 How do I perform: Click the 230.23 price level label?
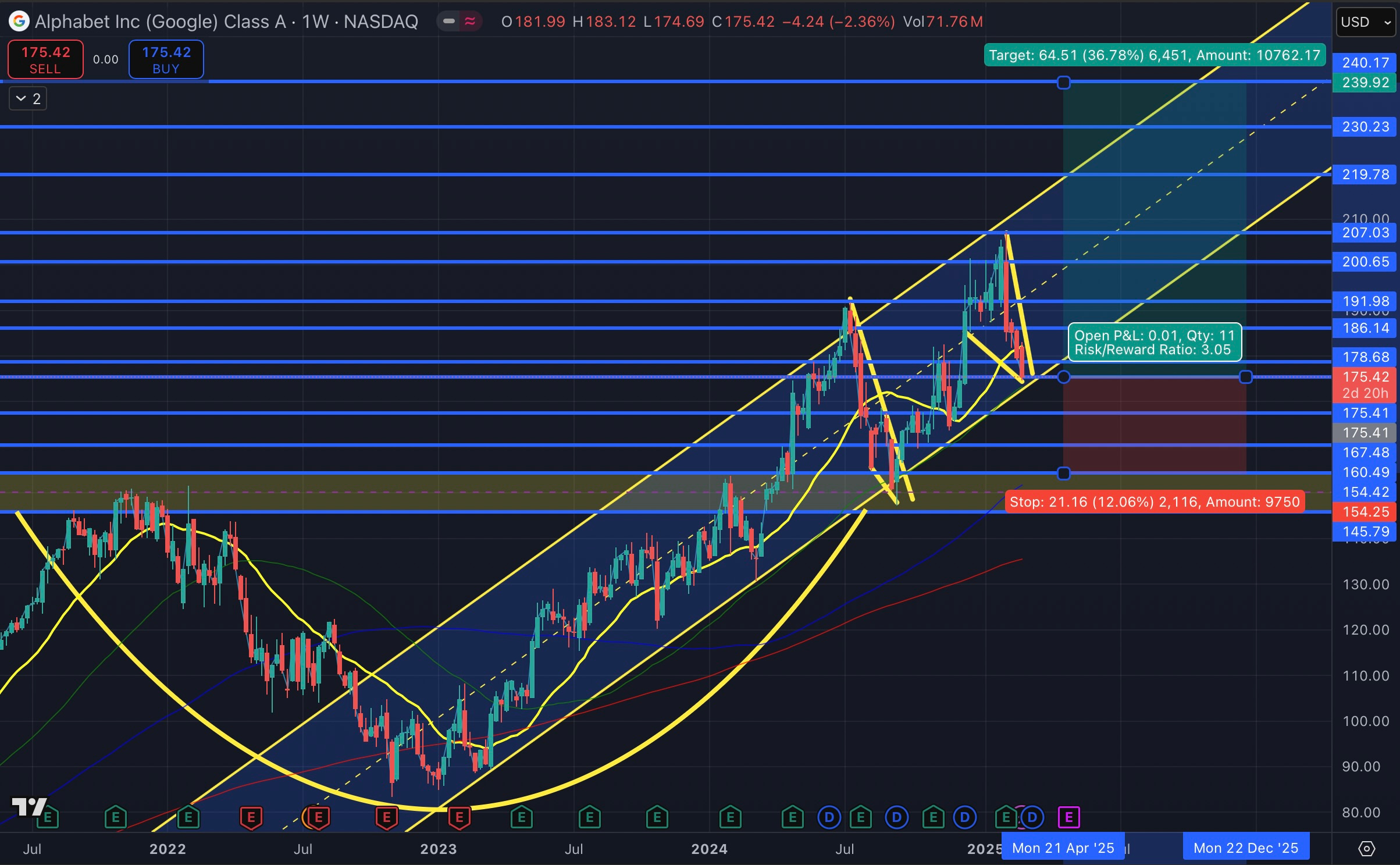(x=1365, y=127)
